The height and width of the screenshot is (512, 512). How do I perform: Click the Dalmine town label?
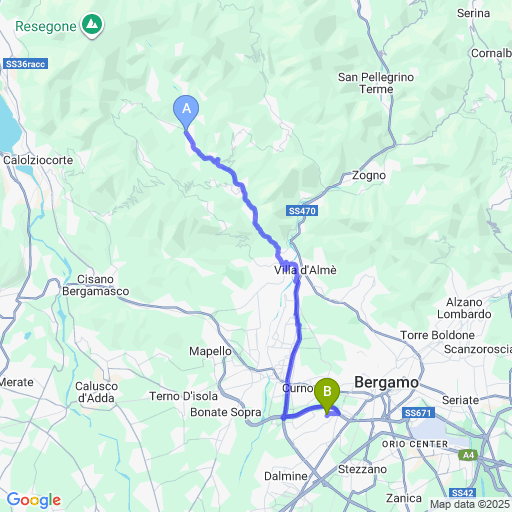click(286, 476)
